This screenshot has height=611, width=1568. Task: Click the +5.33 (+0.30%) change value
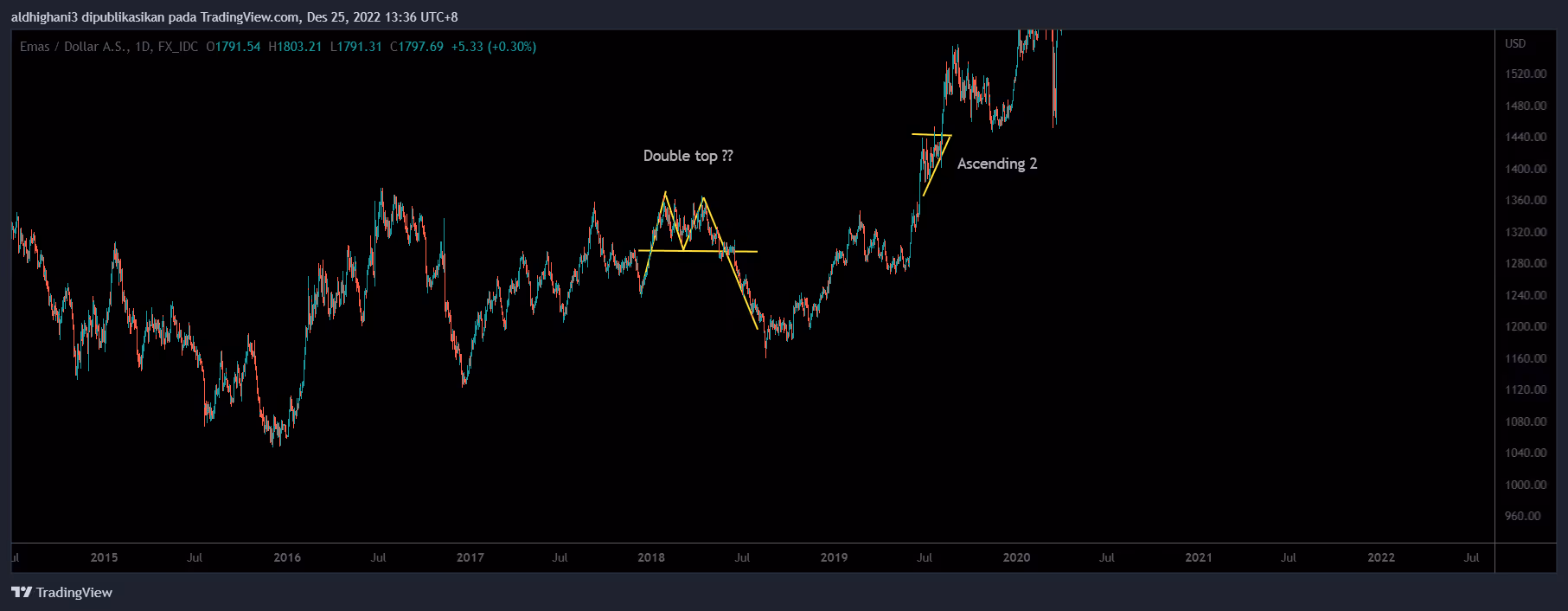click(494, 47)
